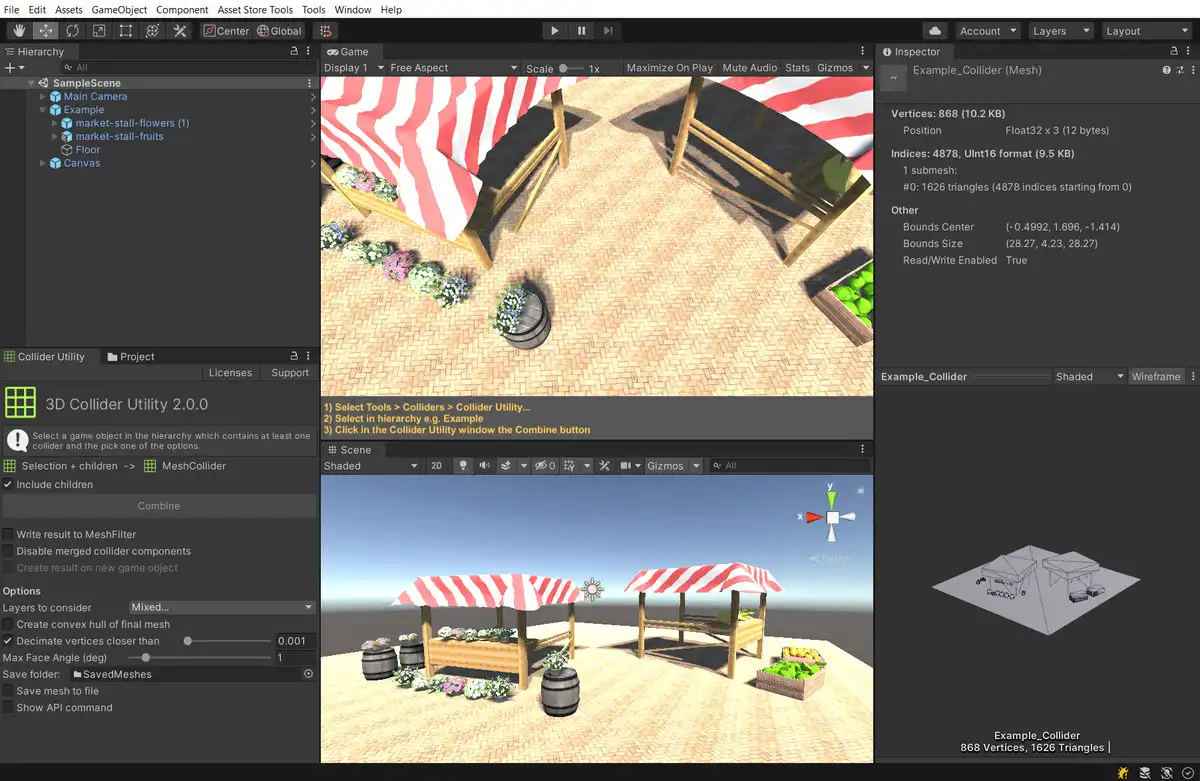Open the Window menu
This screenshot has height=781, width=1200.
(x=353, y=9)
